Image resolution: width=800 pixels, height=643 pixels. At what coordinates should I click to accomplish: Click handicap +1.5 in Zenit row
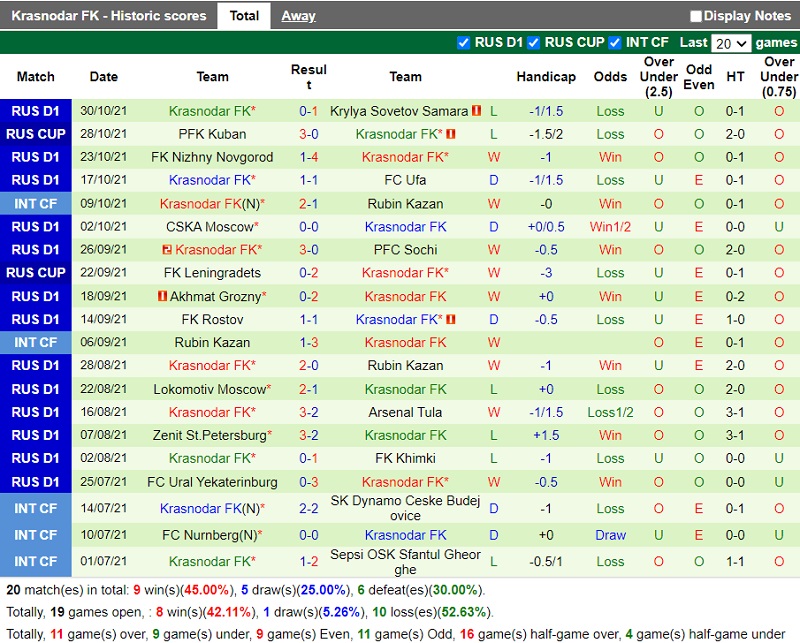point(546,435)
